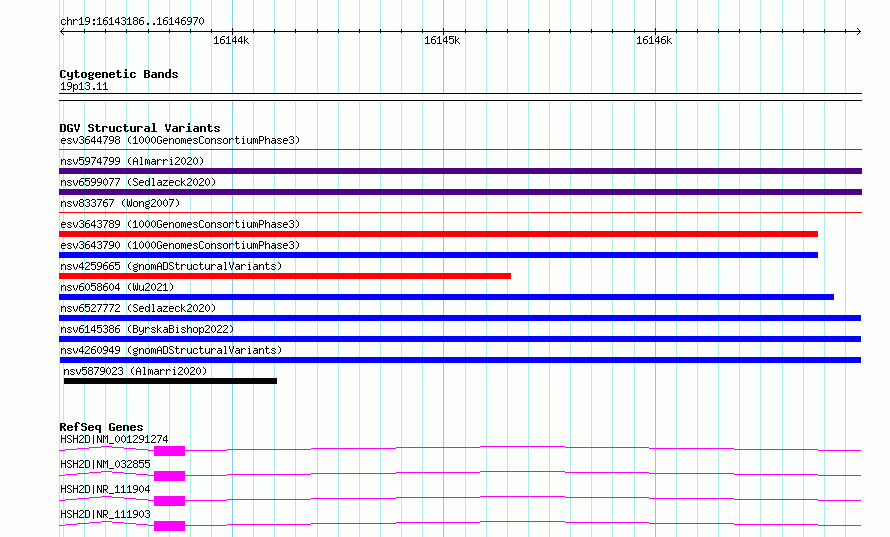Click the 16146k ruler marker
This screenshot has width=890, height=537.
(x=654, y=40)
